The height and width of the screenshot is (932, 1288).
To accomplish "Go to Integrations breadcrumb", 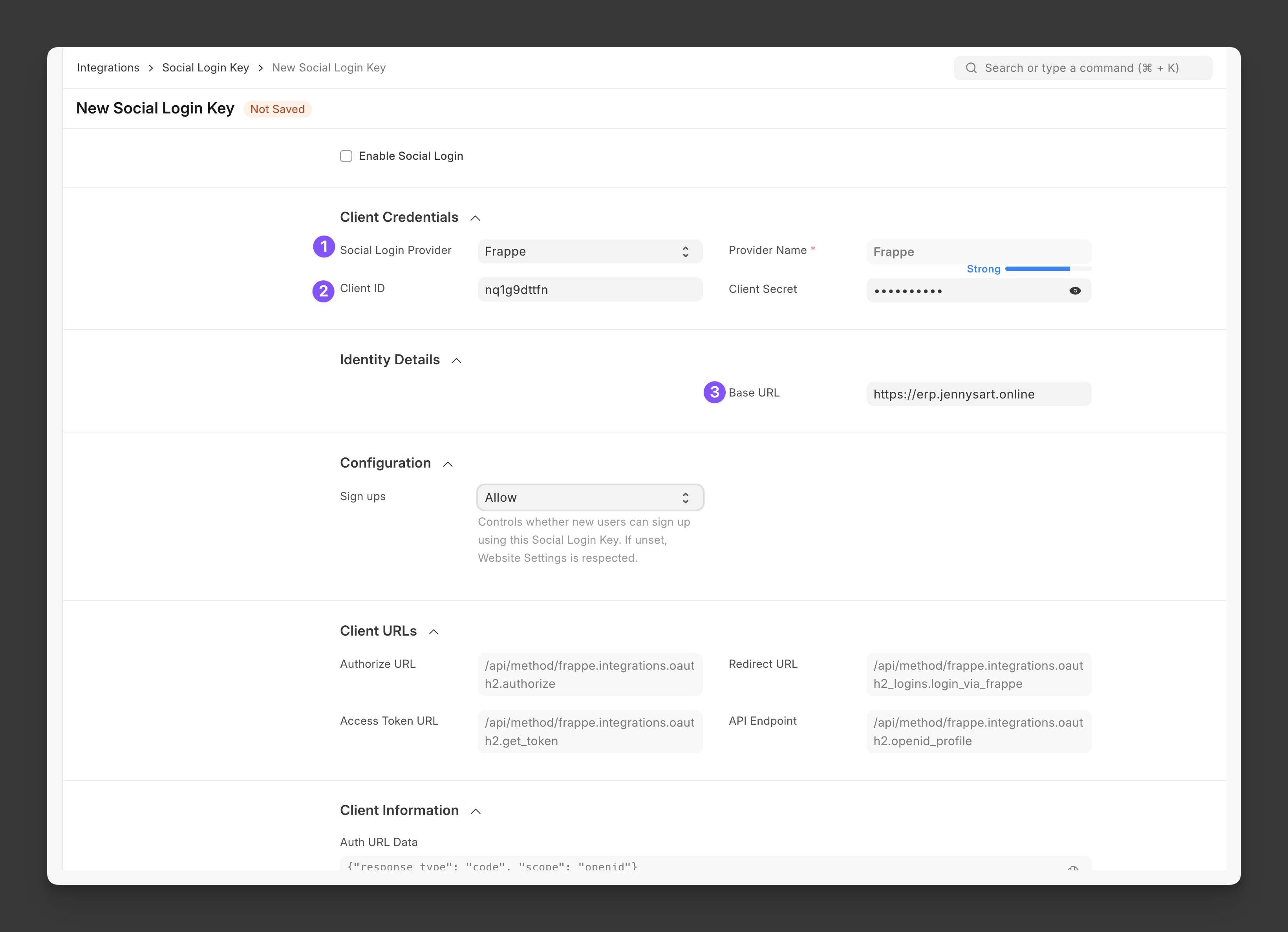I will [108, 68].
